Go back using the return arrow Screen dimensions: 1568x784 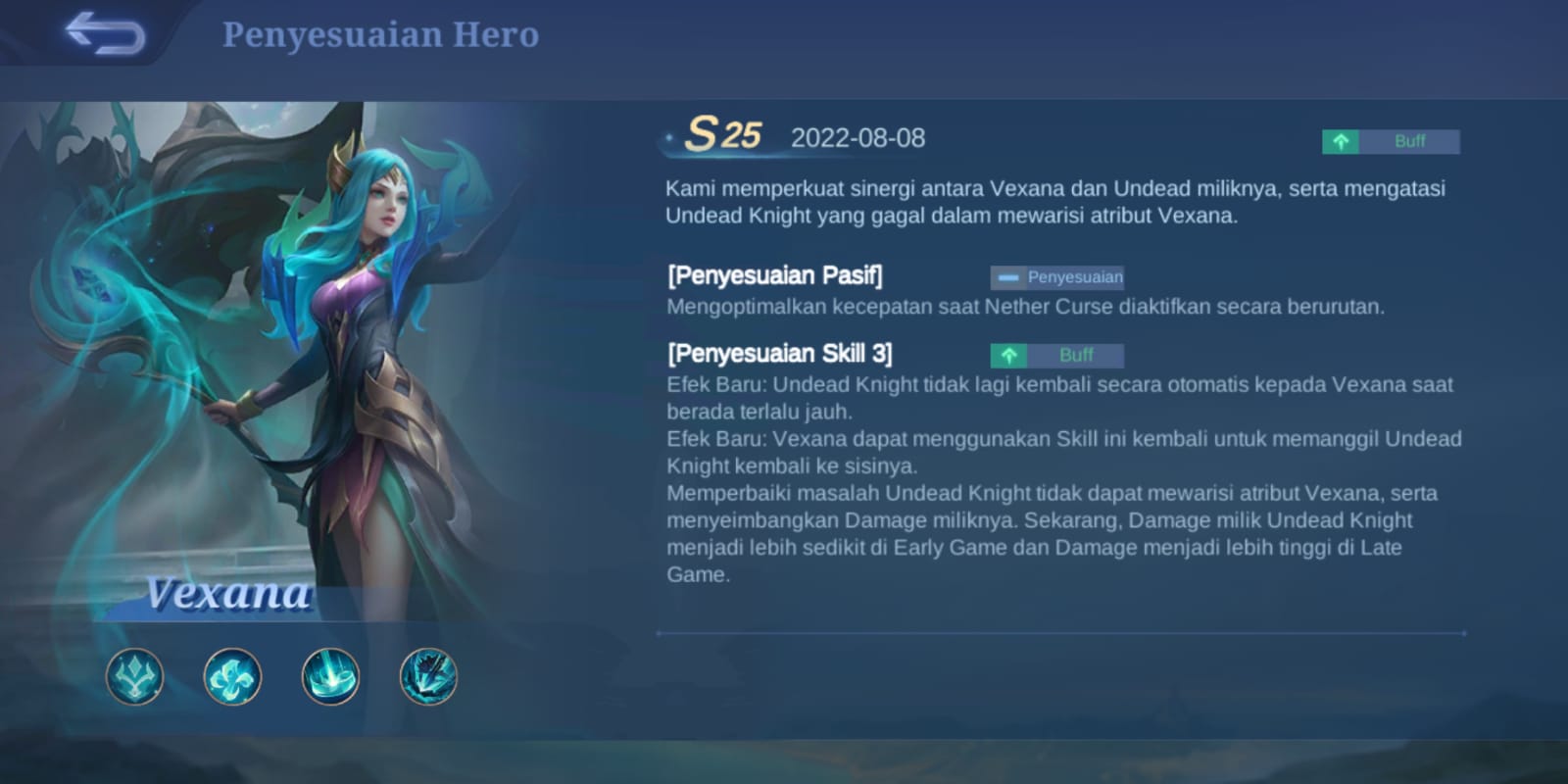point(105,34)
